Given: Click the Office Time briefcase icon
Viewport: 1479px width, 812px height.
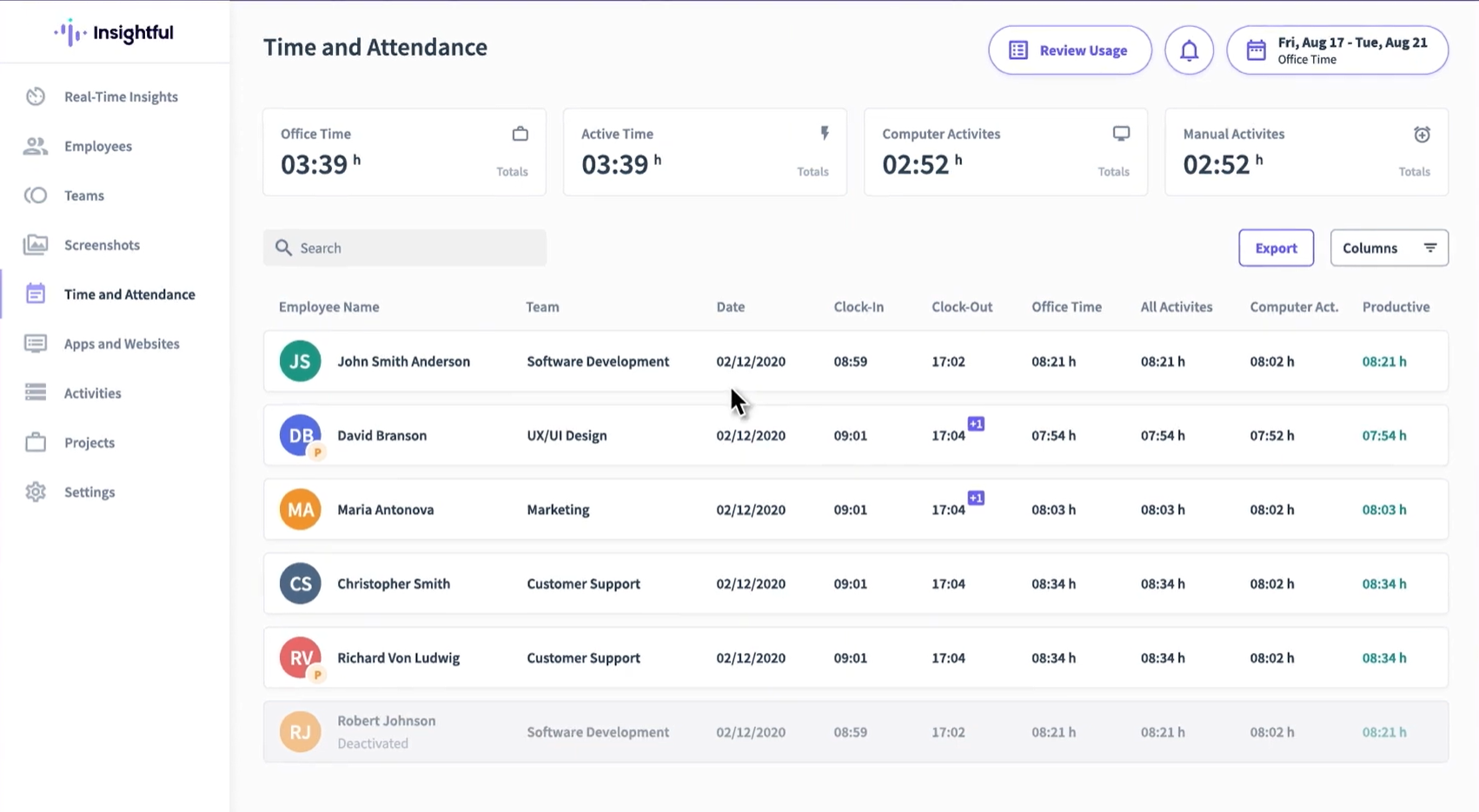Looking at the screenshot, I should pos(520,134).
